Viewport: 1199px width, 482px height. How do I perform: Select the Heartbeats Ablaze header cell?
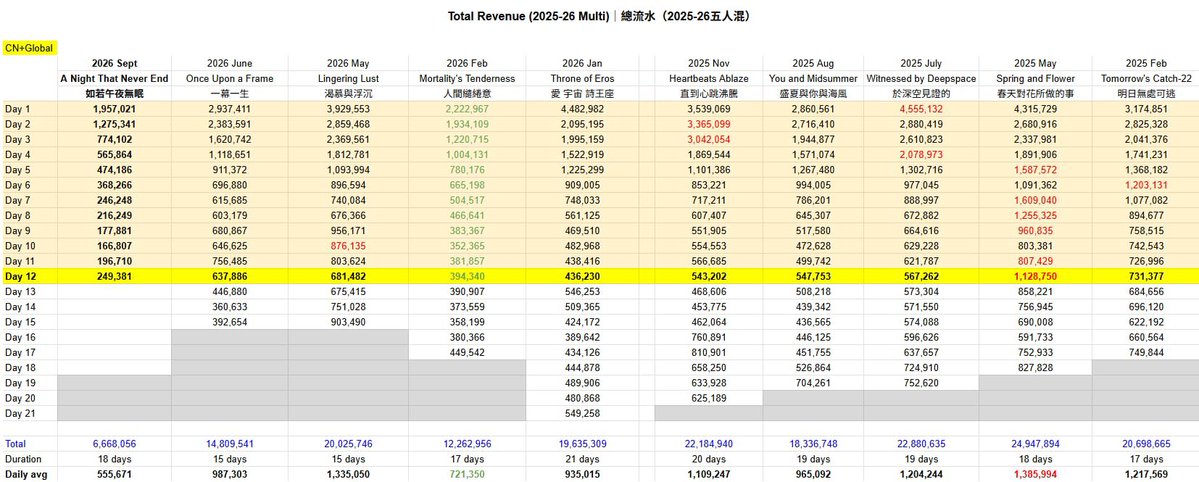(708, 78)
